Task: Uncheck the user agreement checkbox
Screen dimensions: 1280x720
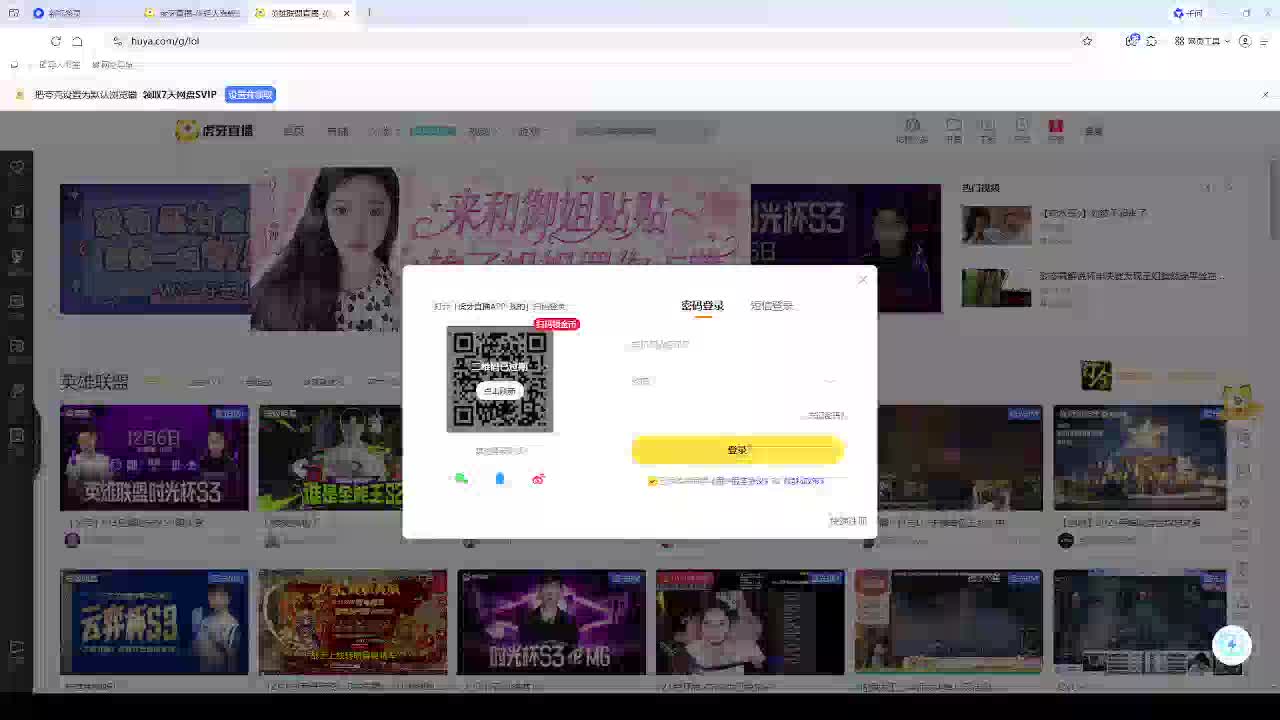Action: [653, 481]
